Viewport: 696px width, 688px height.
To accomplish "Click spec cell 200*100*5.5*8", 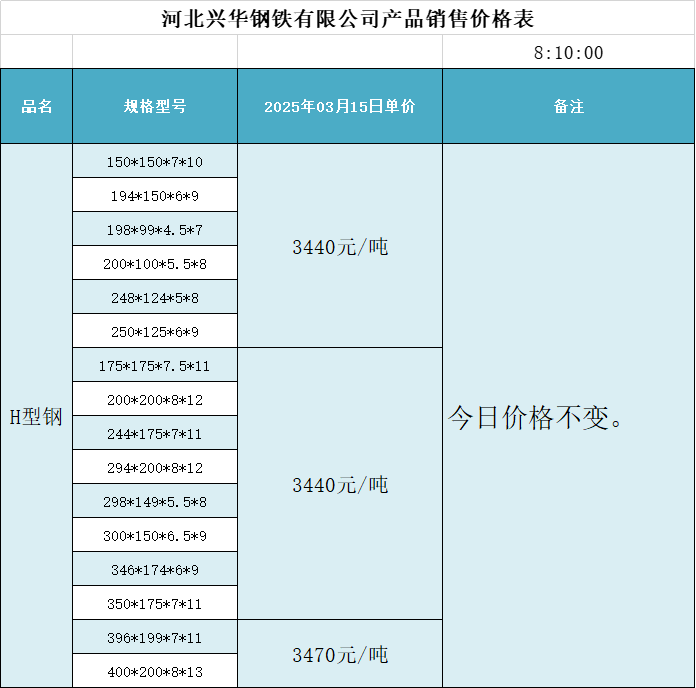I will point(155,263).
